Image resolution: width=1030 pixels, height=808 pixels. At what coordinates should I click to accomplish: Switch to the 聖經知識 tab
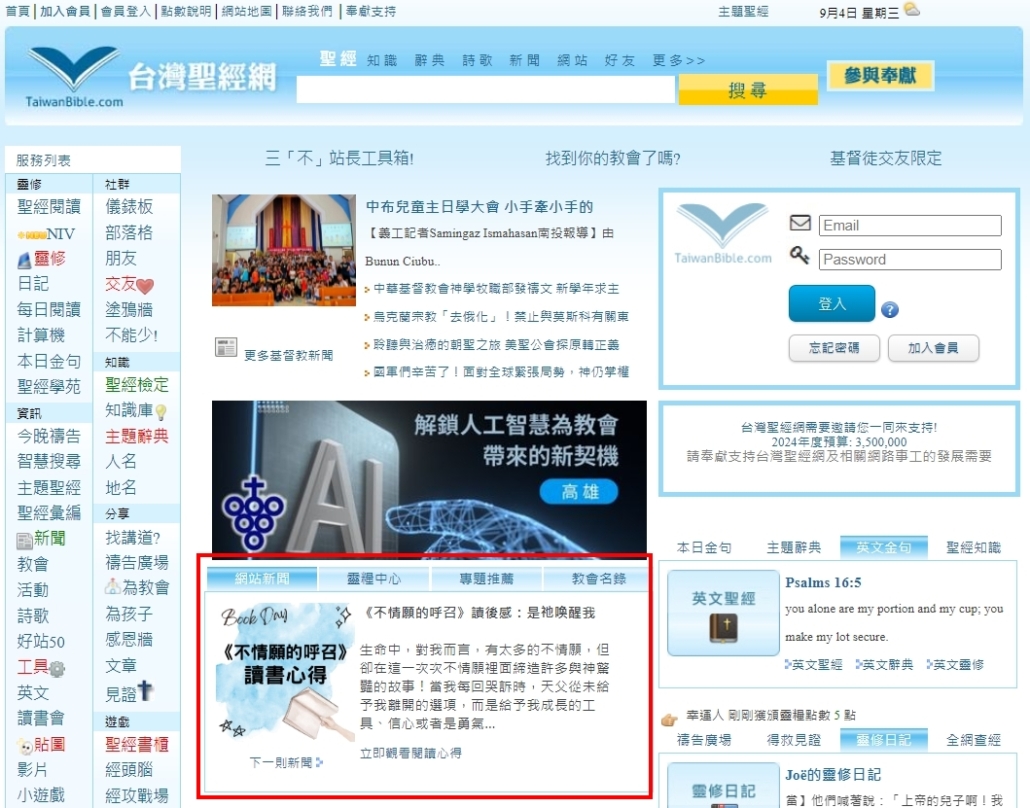point(974,547)
